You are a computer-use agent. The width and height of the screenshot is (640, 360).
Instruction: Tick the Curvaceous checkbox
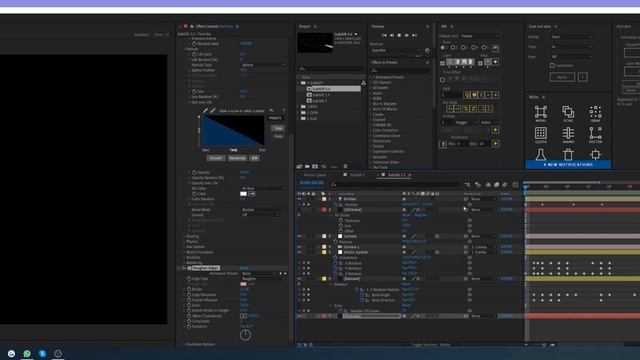(552, 65)
